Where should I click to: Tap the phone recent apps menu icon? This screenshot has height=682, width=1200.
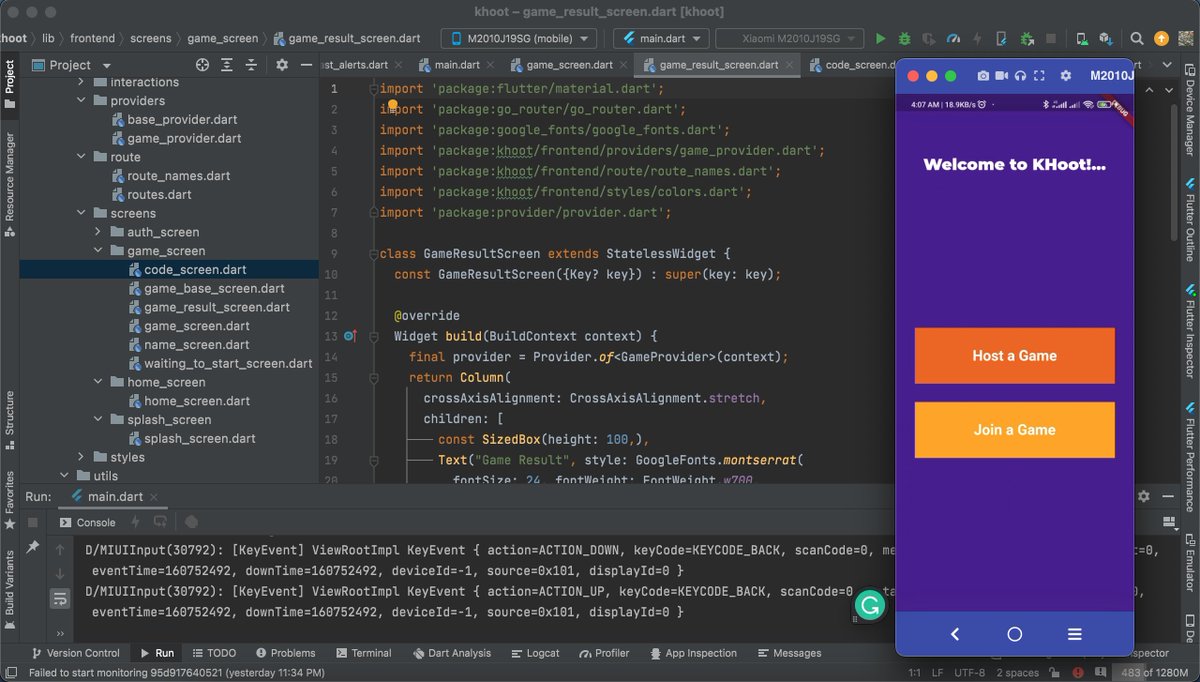pos(1075,634)
